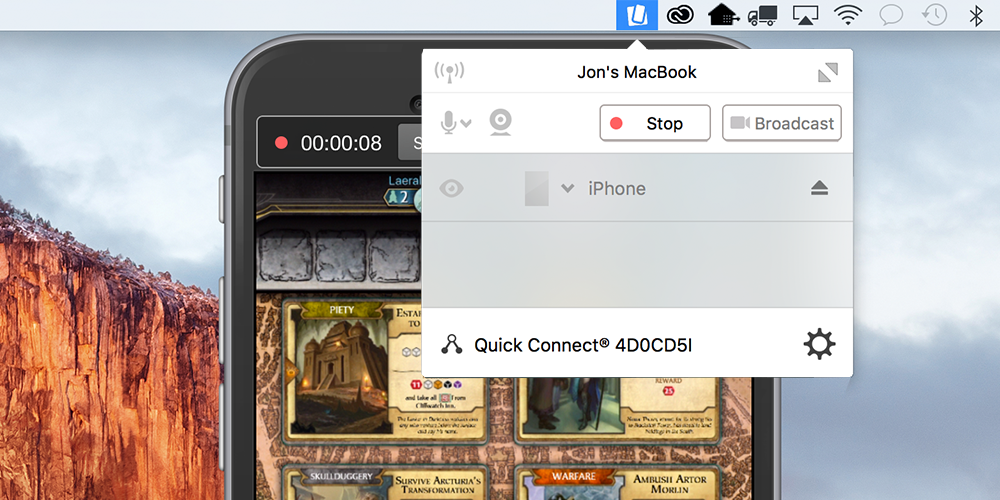Click the 00:00:08 recording timer
1000x500 pixels.
(x=341, y=143)
